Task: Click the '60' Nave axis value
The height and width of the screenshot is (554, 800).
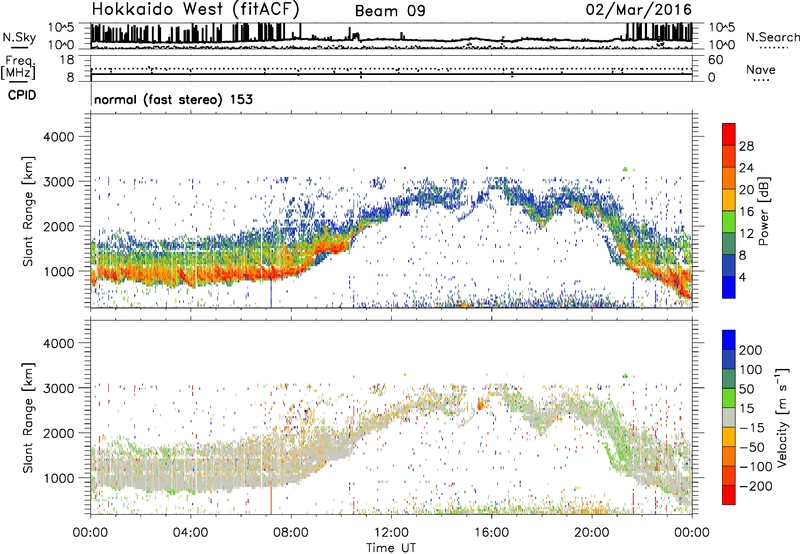Action: (715, 59)
